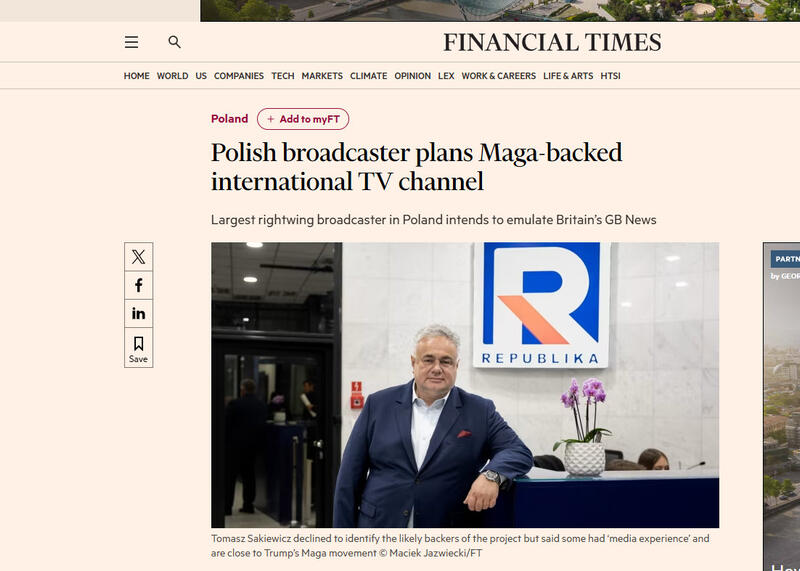Screen dimensions: 800x571
Task: Open the hamburger navigation menu
Action: pyautogui.click(x=131, y=42)
